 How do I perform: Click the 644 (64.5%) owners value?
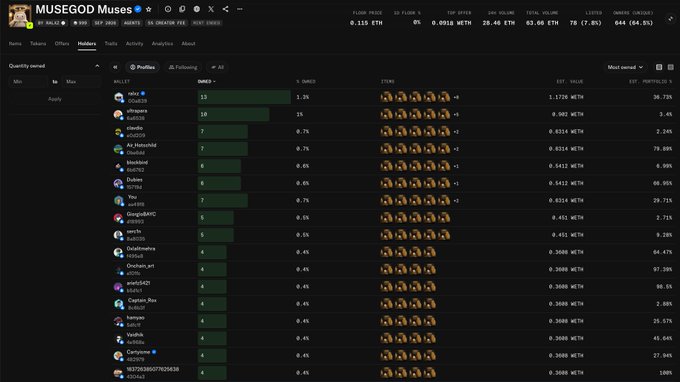point(633,23)
